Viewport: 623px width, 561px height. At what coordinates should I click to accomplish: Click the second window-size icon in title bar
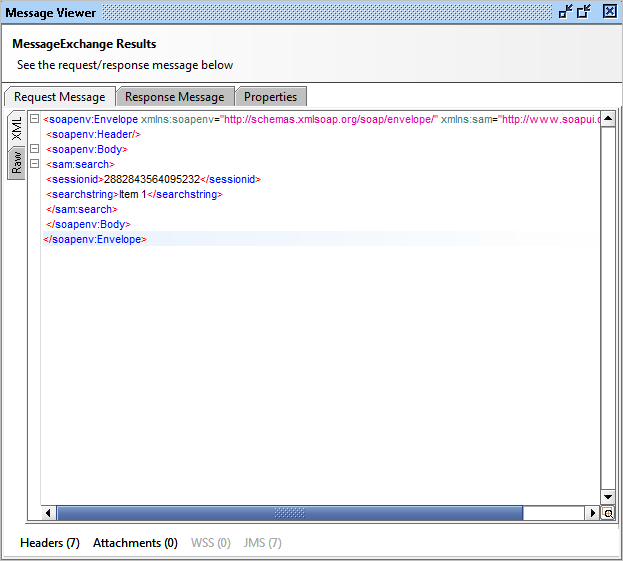(x=584, y=12)
